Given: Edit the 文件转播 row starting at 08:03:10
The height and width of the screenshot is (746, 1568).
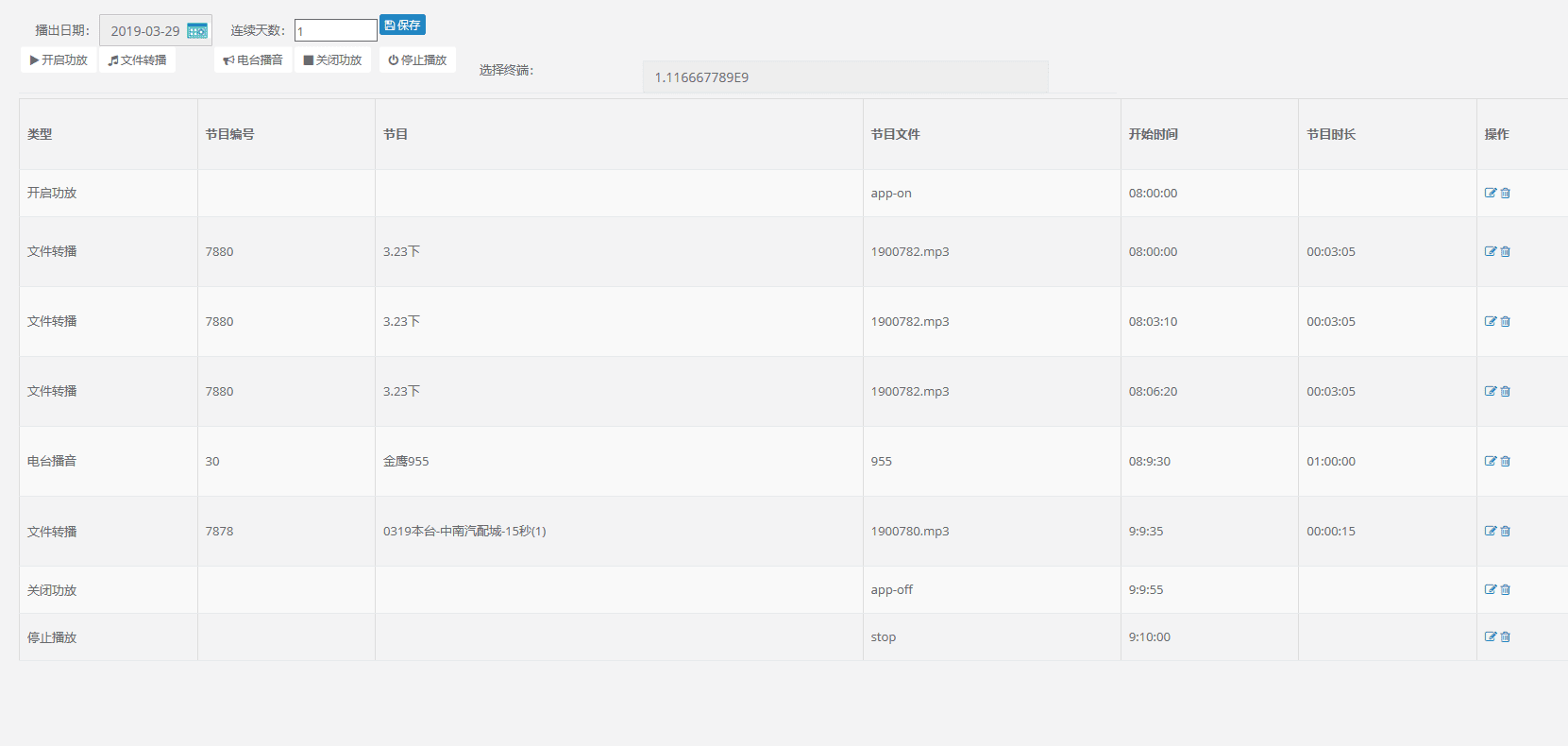Looking at the screenshot, I should (x=1491, y=321).
